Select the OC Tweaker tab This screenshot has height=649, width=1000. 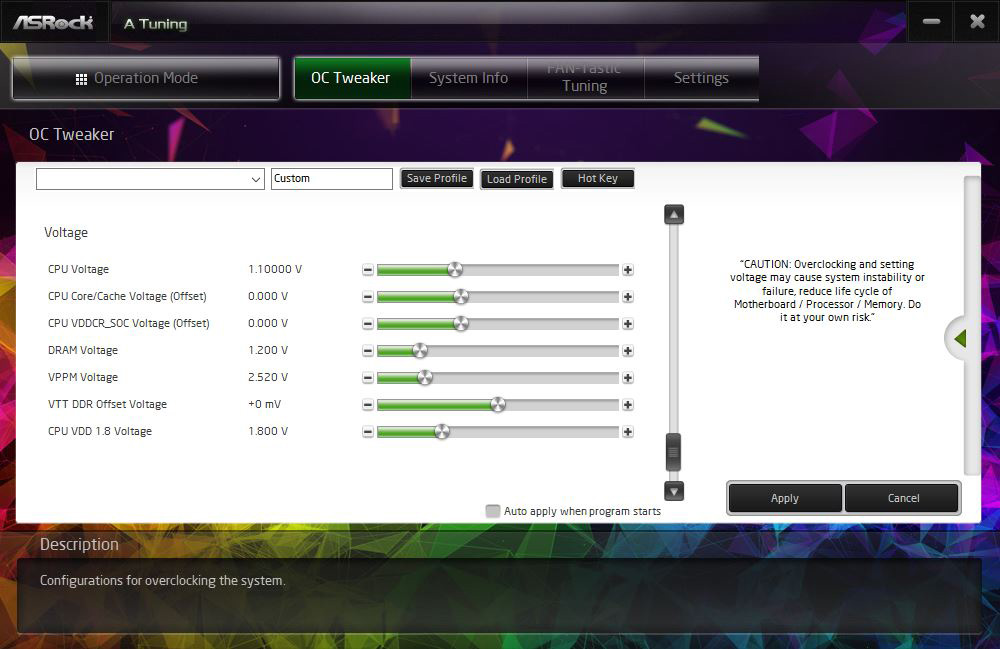(x=351, y=78)
